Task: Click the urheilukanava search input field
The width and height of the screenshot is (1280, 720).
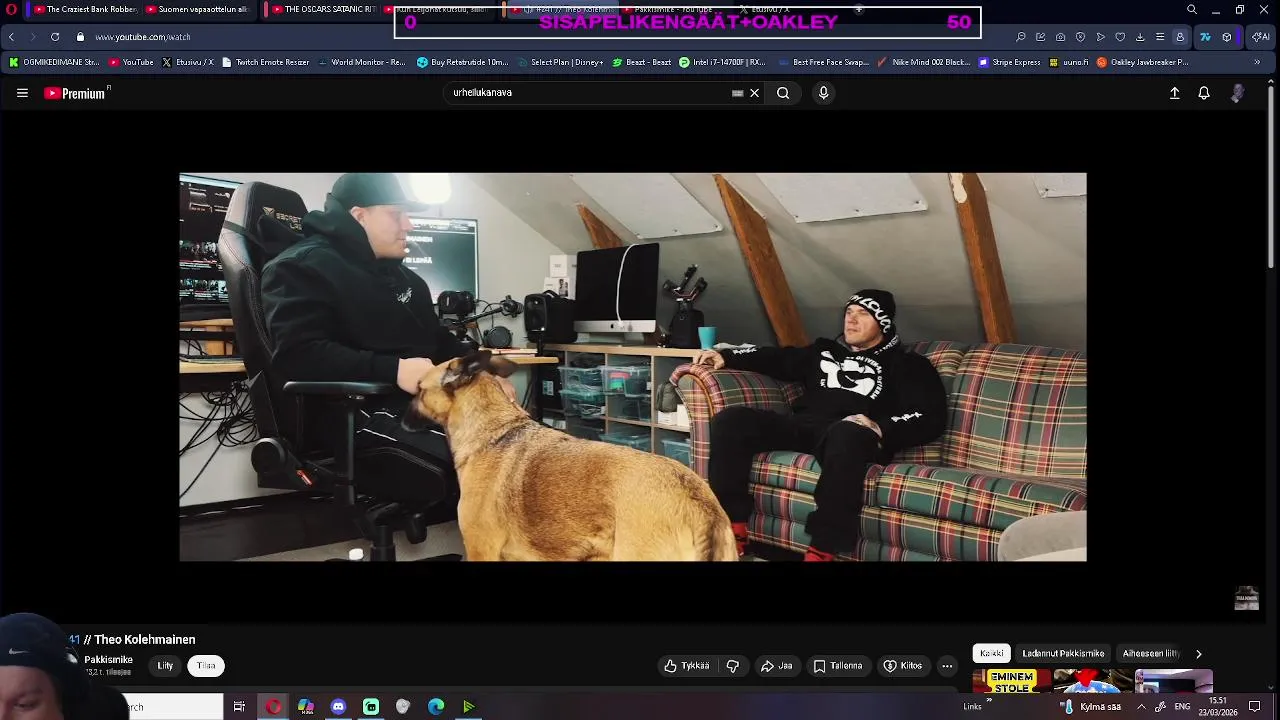Action: click(x=590, y=93)
